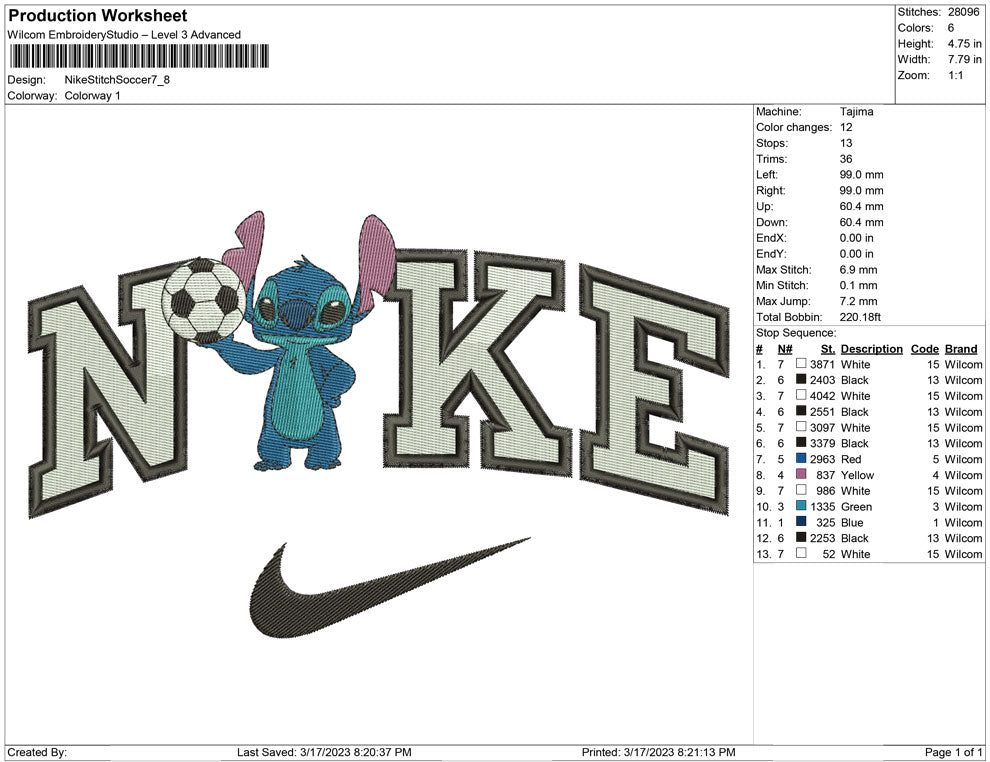The image size is (990, 762).
Task: Select the design name 'NikeStitchSoccer7_8'
Action: [117, 80]
